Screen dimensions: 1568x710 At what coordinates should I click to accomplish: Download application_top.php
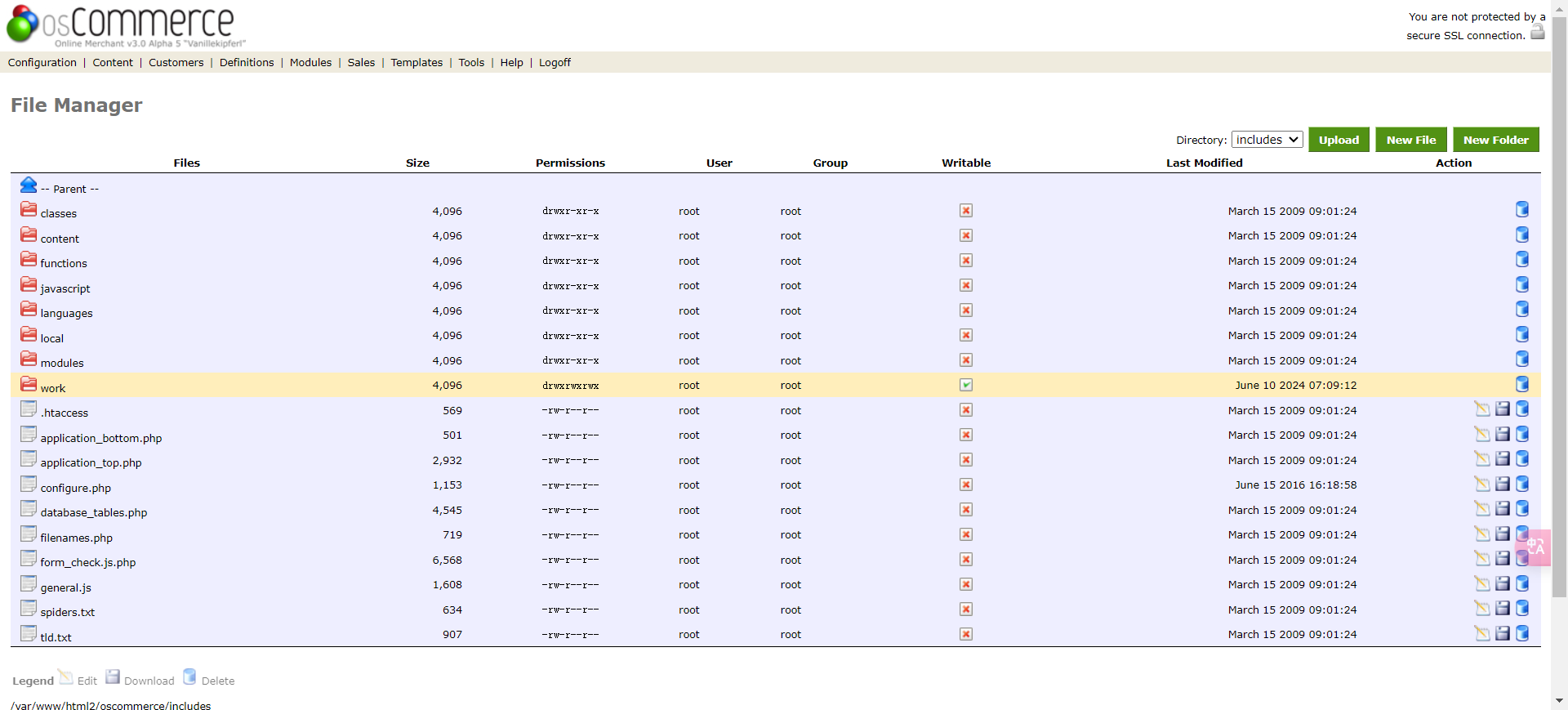[x=1503, y=459]
